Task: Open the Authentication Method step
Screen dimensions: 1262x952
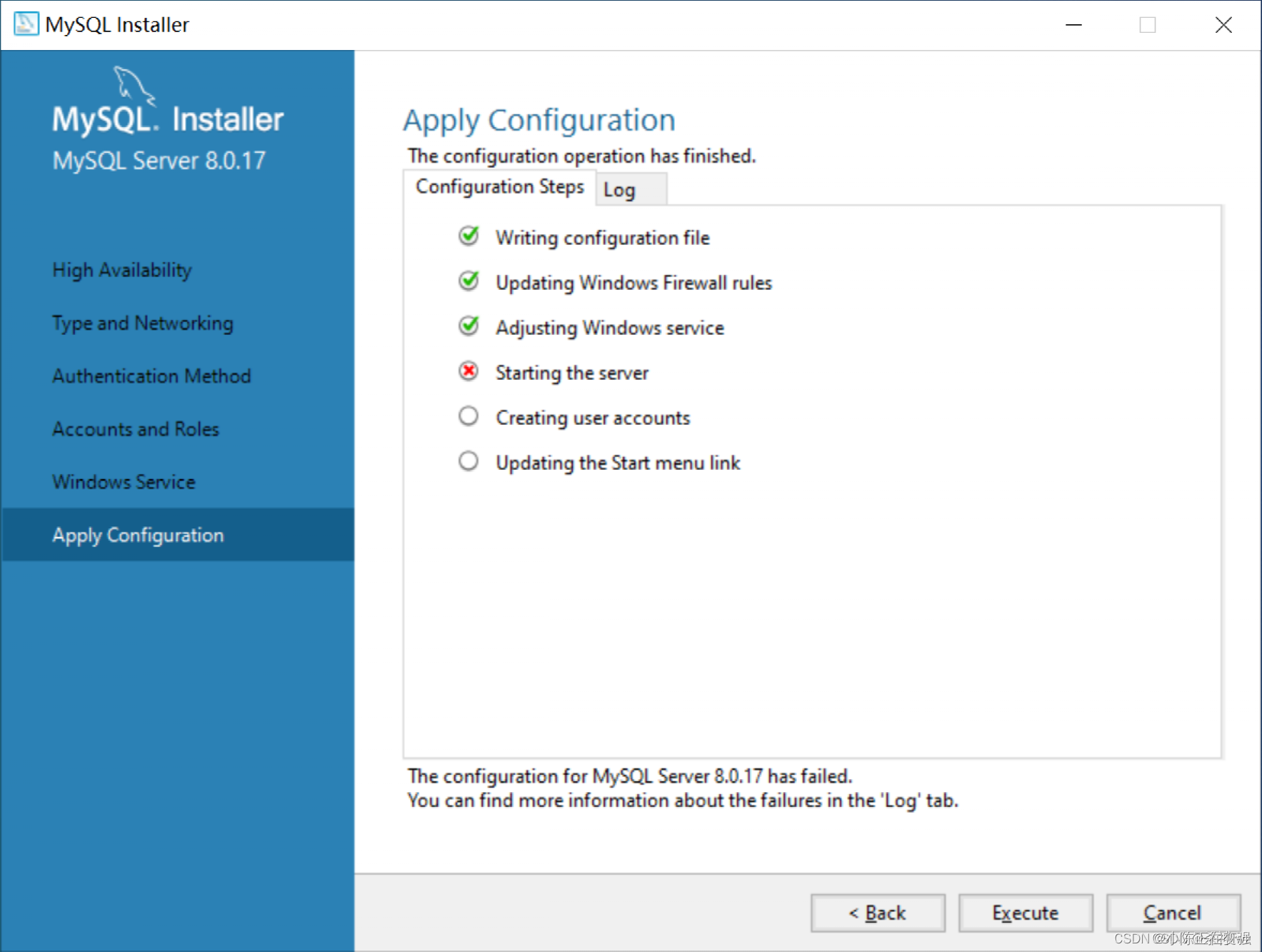Action: point(151,375)
